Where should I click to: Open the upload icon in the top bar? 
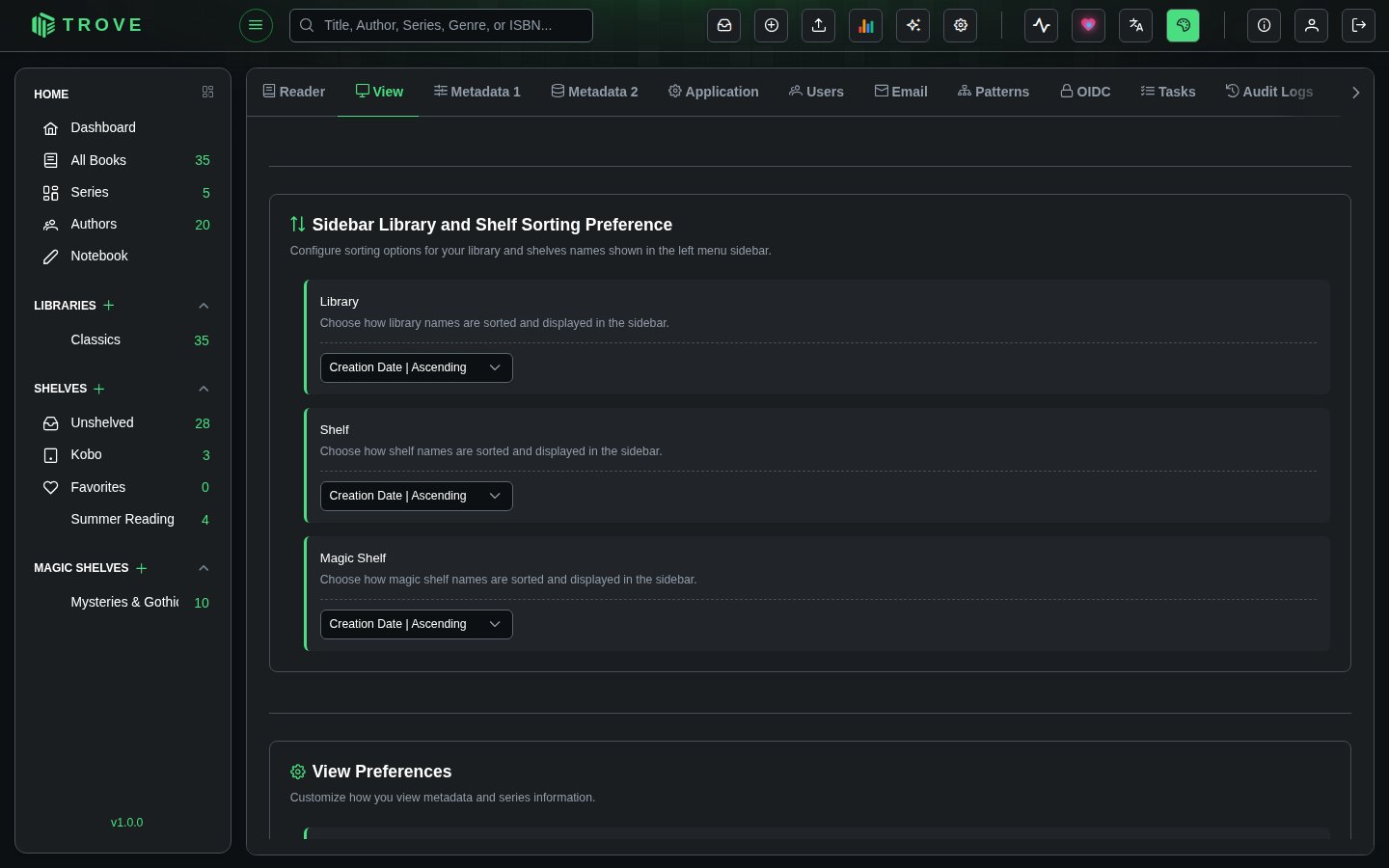pos(818,25)
